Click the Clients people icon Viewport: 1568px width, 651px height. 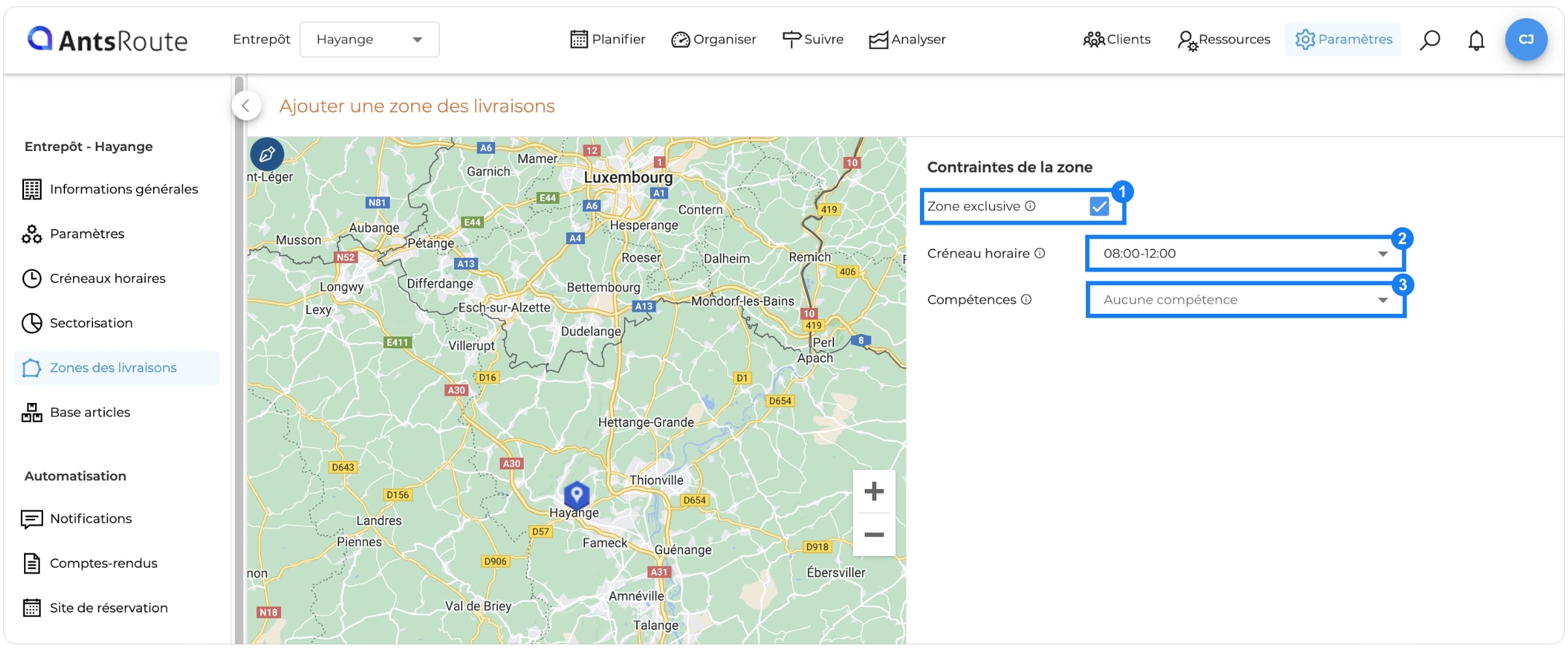[x=1093, y=40]
